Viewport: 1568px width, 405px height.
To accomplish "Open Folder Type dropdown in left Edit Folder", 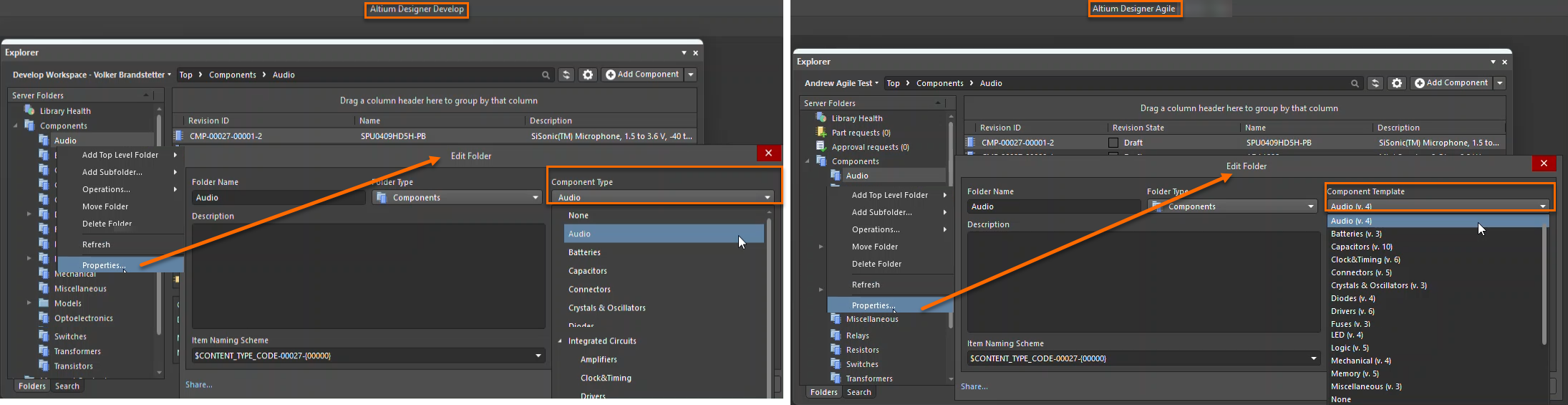I will pyautogui.click(x=457, y=197).
